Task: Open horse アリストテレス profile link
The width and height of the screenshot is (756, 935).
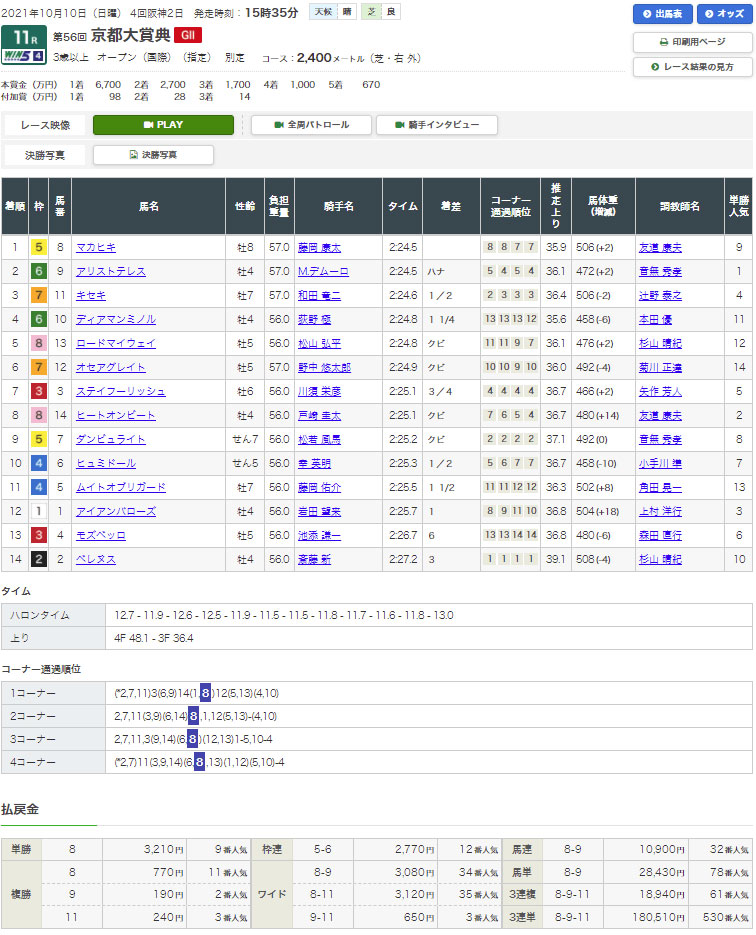Action: 110,271
